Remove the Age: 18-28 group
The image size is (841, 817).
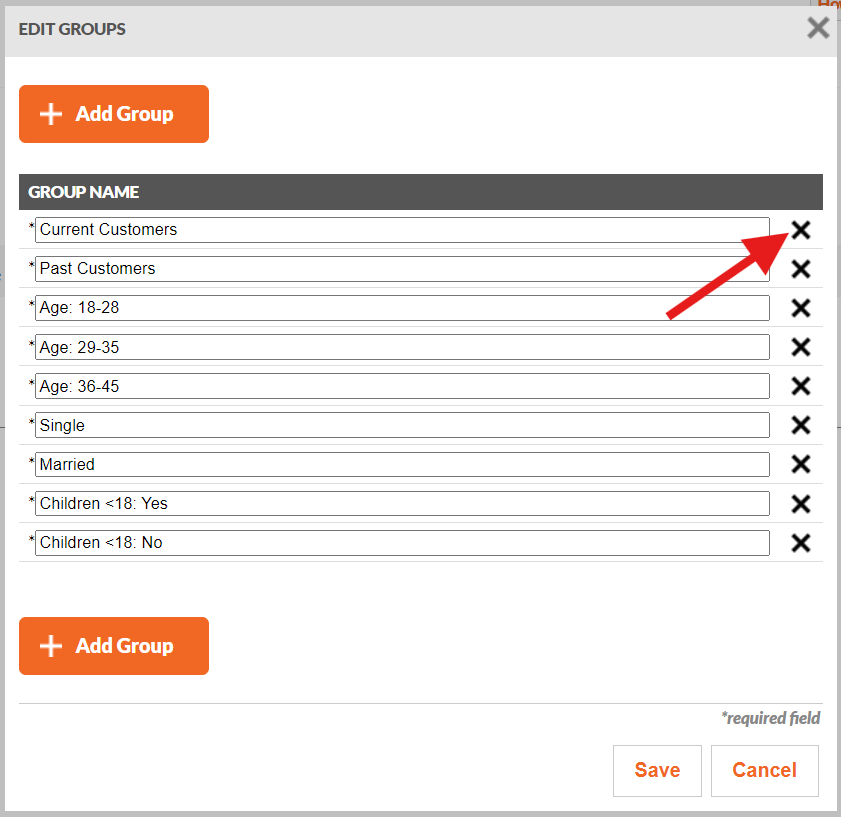800,308
